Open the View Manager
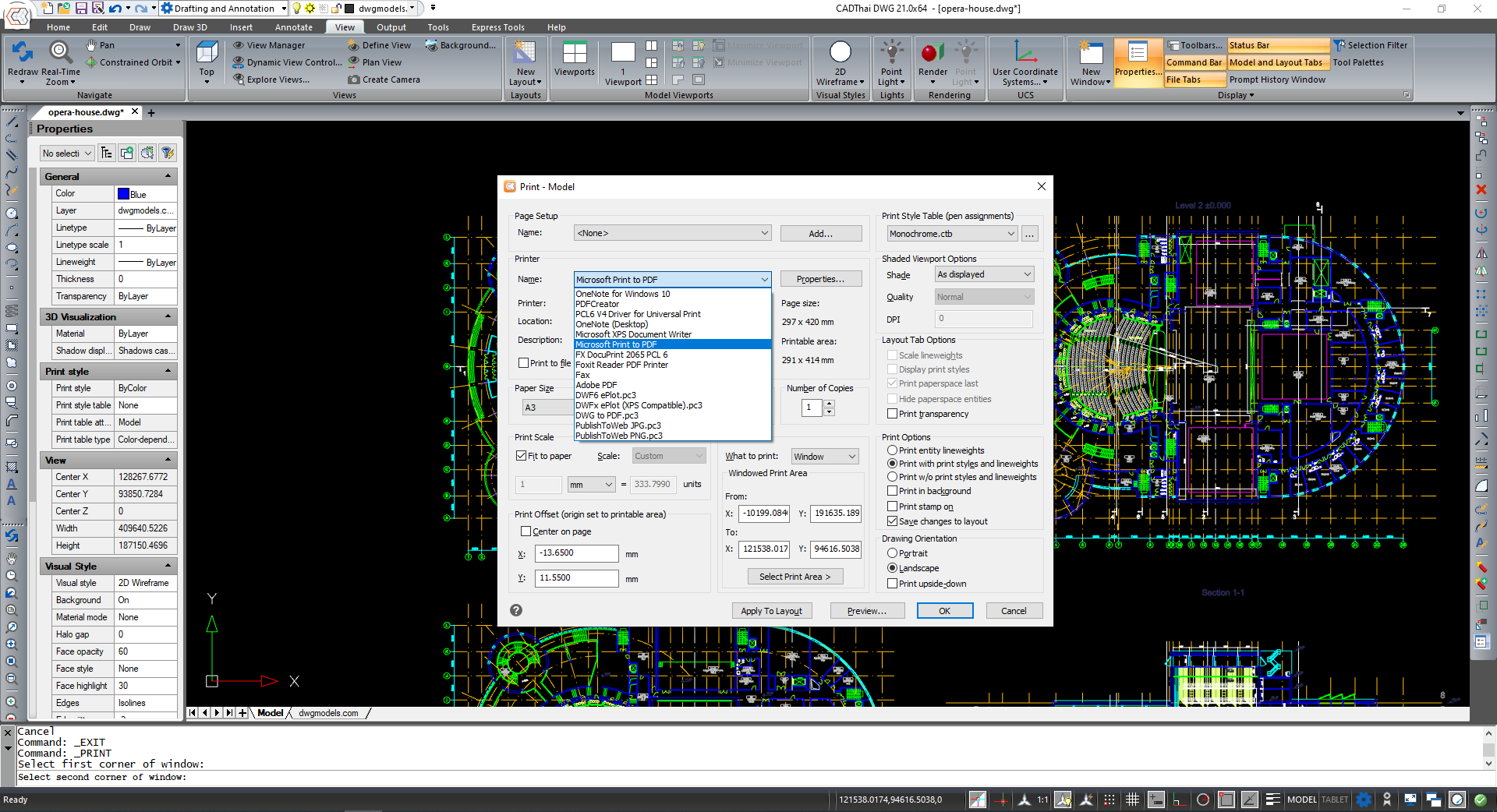 [x=269, y=45]
